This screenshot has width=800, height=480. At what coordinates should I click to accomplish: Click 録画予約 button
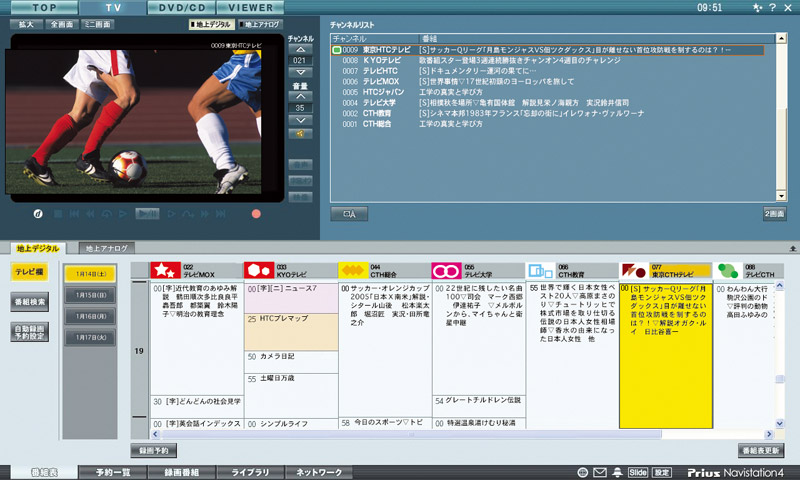[154, 450]
